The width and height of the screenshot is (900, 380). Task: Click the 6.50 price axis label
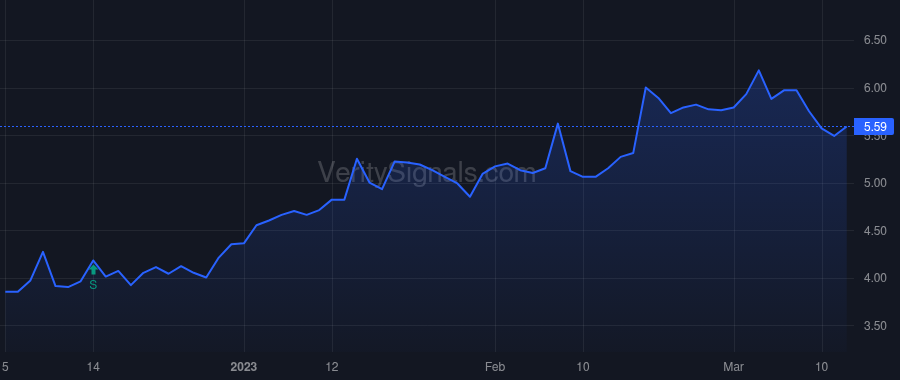(x=875, y=40)
